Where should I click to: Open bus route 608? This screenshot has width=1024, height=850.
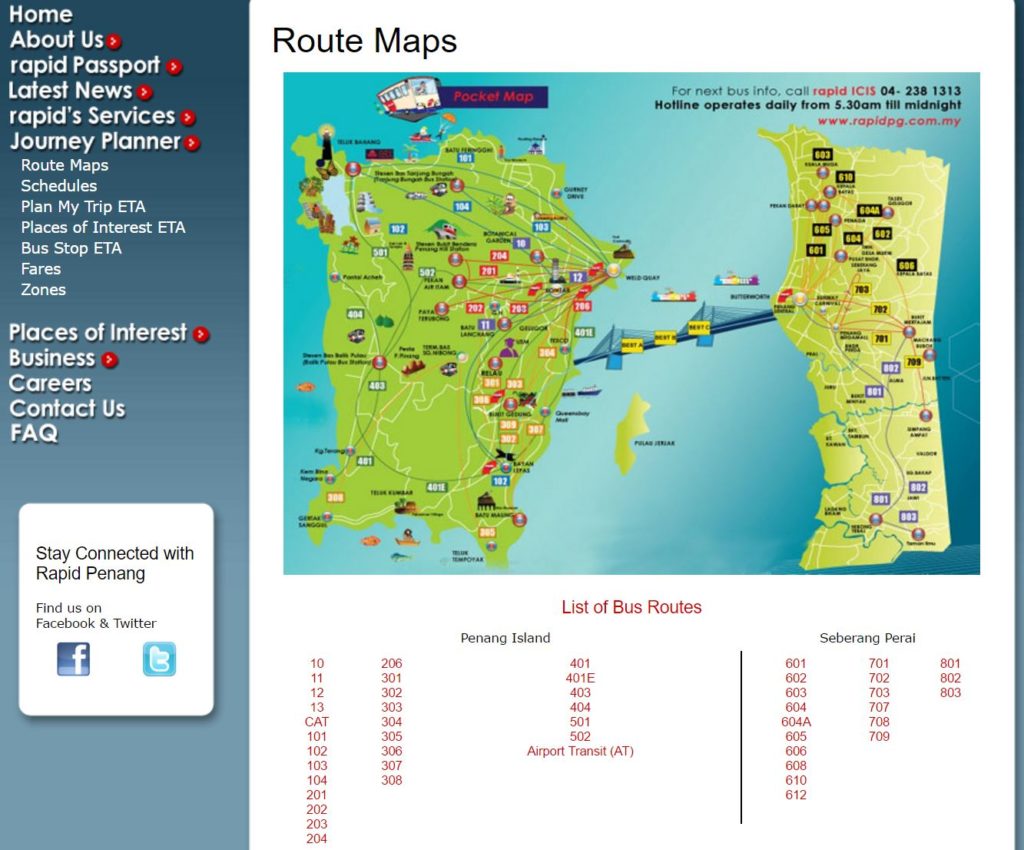click(796, 766)
